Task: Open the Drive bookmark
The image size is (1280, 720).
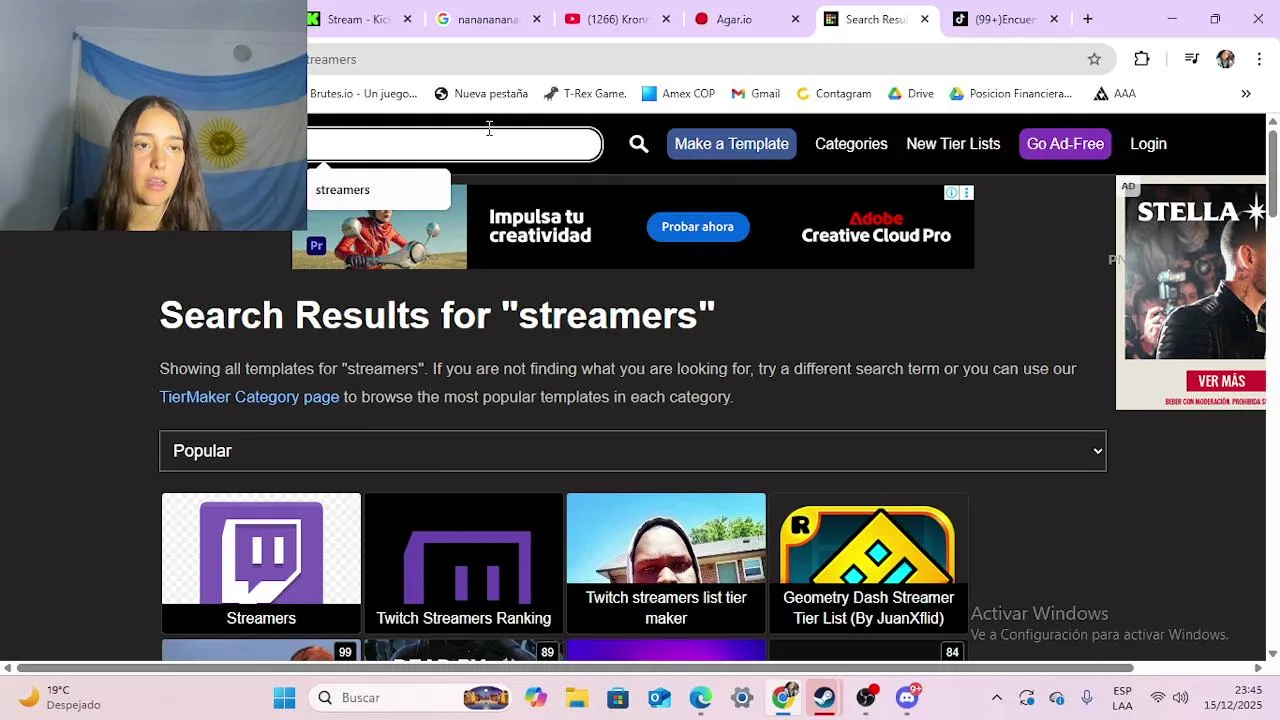Action: pyautogui.click(x=910, y=94)
